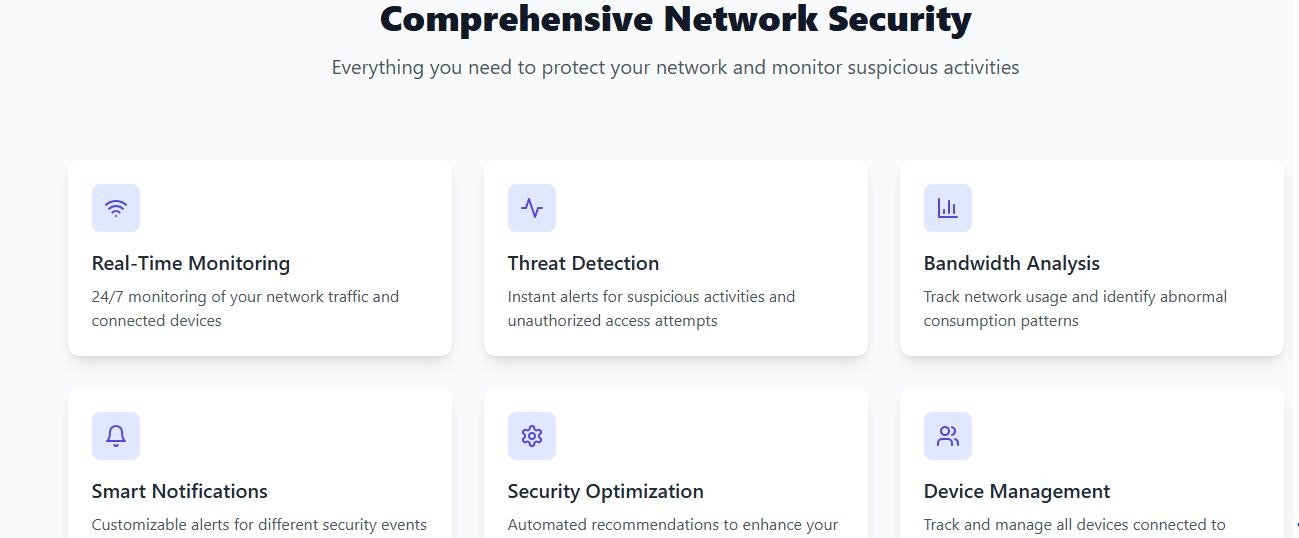This screenshot has width=1299, height=538.
Task: Click the Device Management heading
Action: [1017, 491]
